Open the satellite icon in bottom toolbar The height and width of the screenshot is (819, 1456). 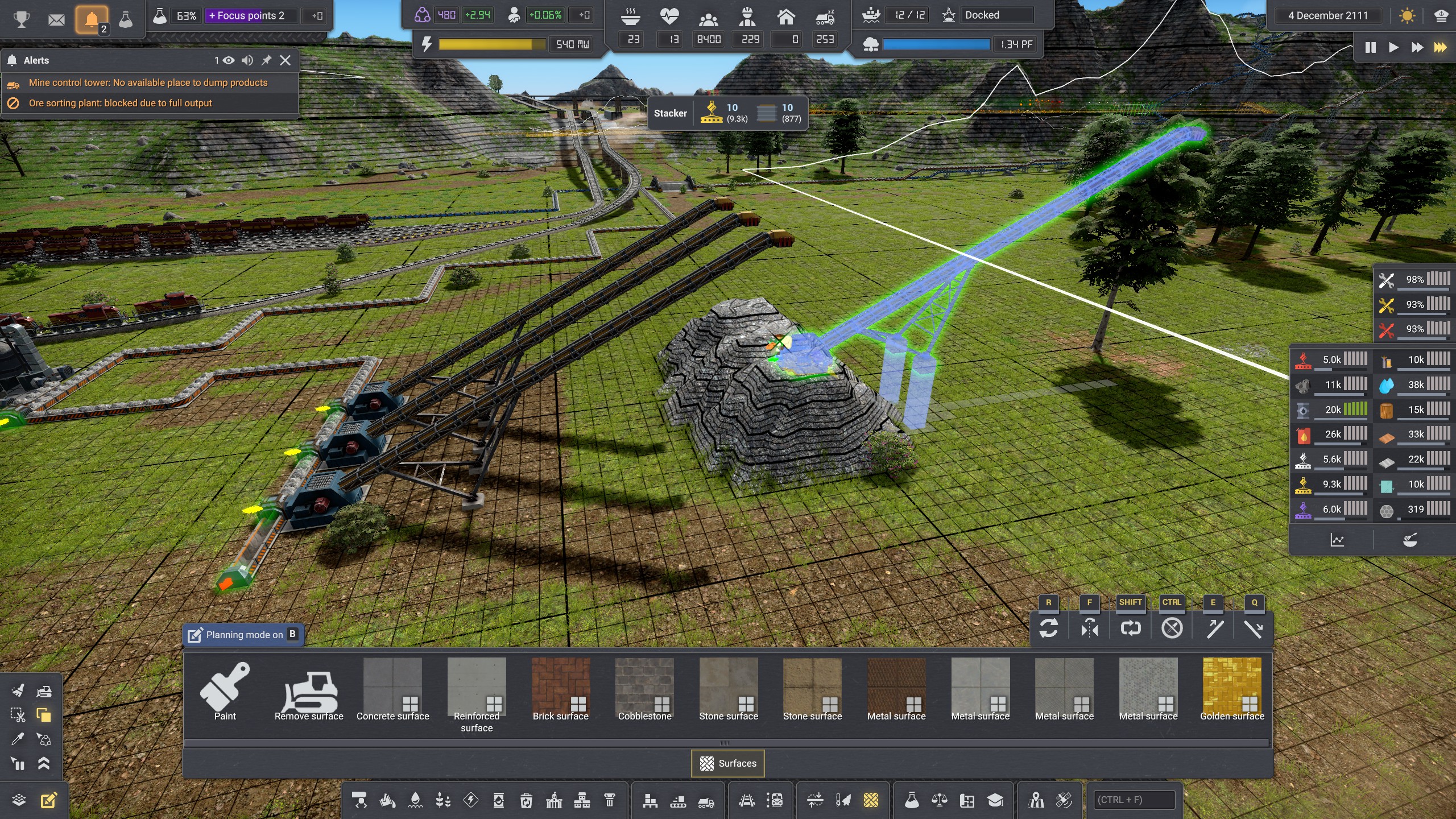pos(1064,801)
